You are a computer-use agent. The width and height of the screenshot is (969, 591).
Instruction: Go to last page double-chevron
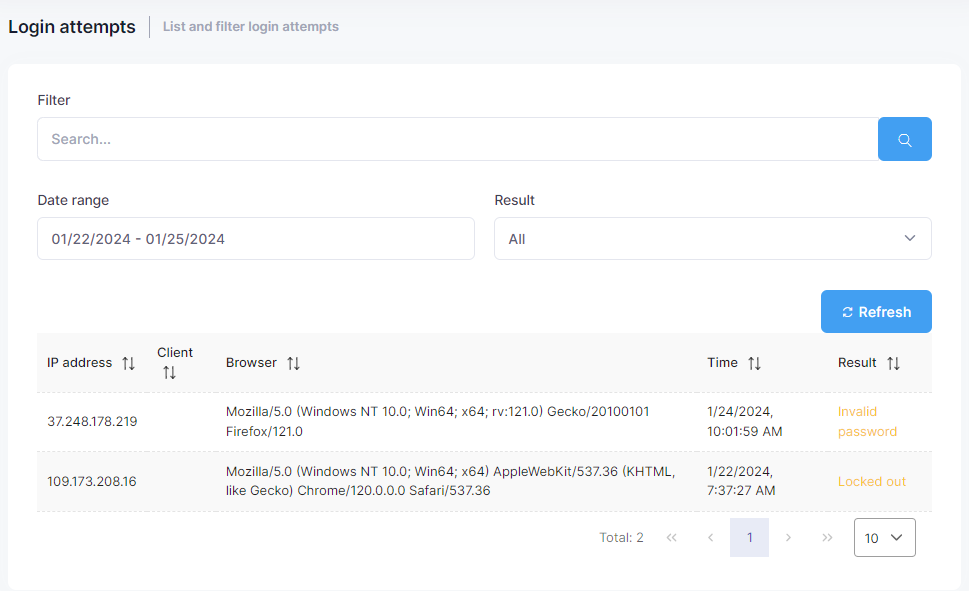pyautogui.click(x=827, y=538)
